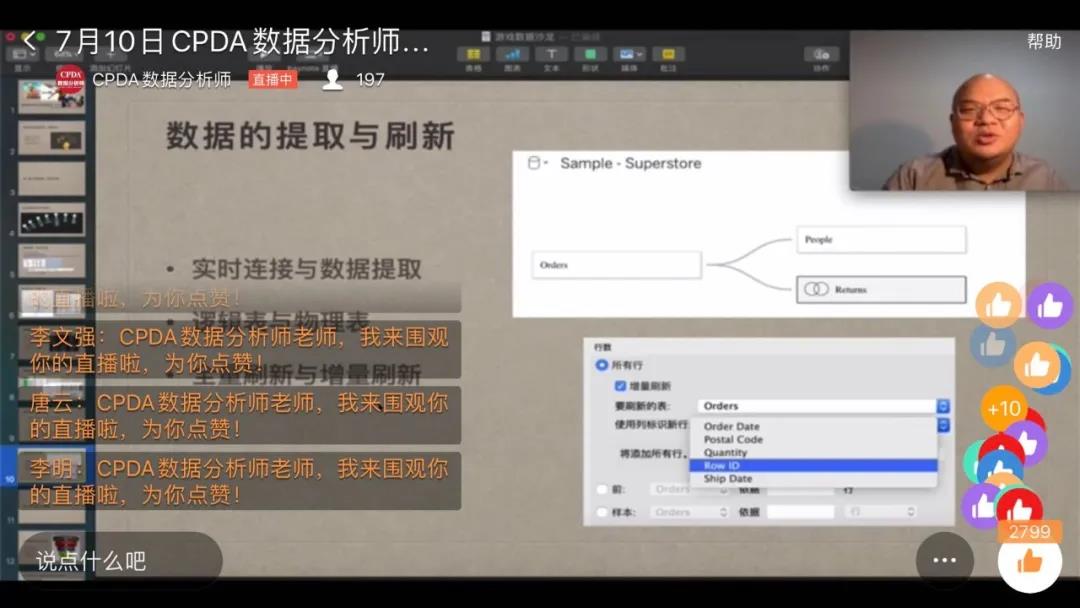Open the three-dot more options button
This screenshot has width=1080, height=608.
point(944,560)
